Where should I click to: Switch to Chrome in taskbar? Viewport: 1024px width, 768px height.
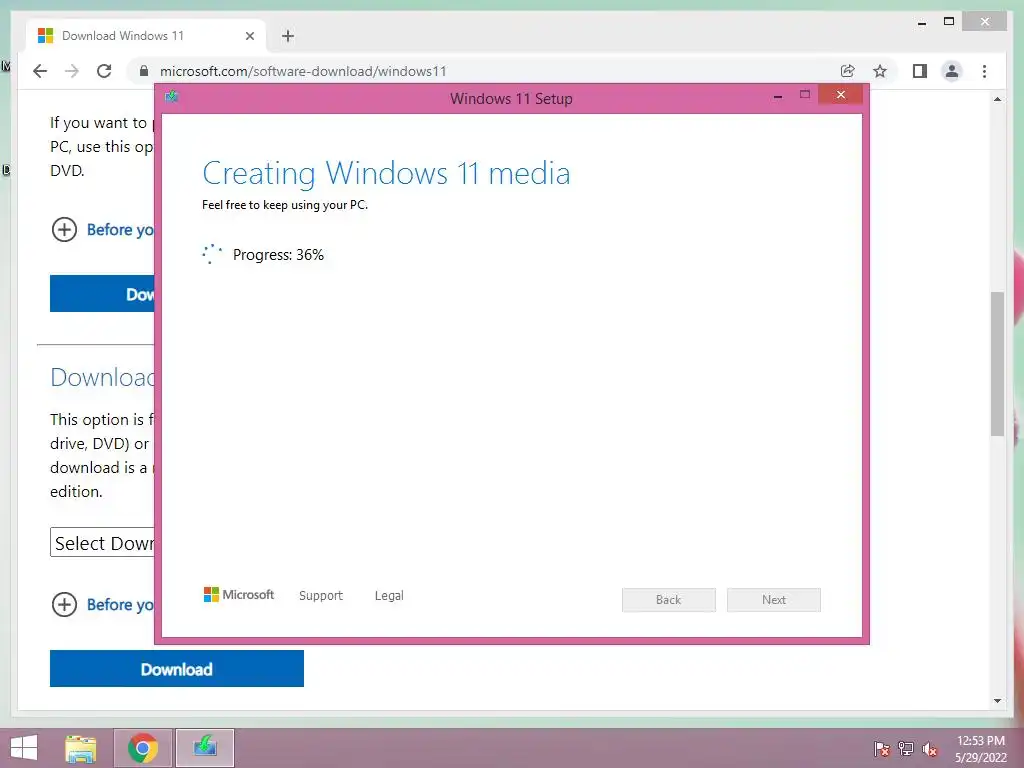pos(143,748)
